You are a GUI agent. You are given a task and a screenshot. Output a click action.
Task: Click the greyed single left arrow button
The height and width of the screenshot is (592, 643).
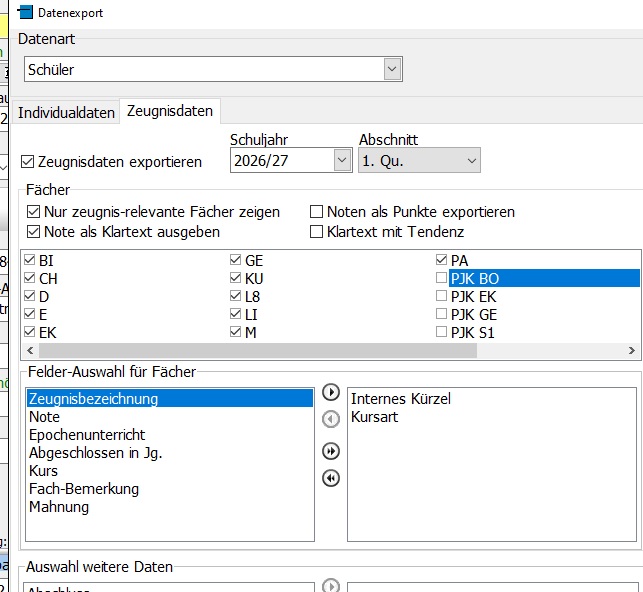click(331, 419)
